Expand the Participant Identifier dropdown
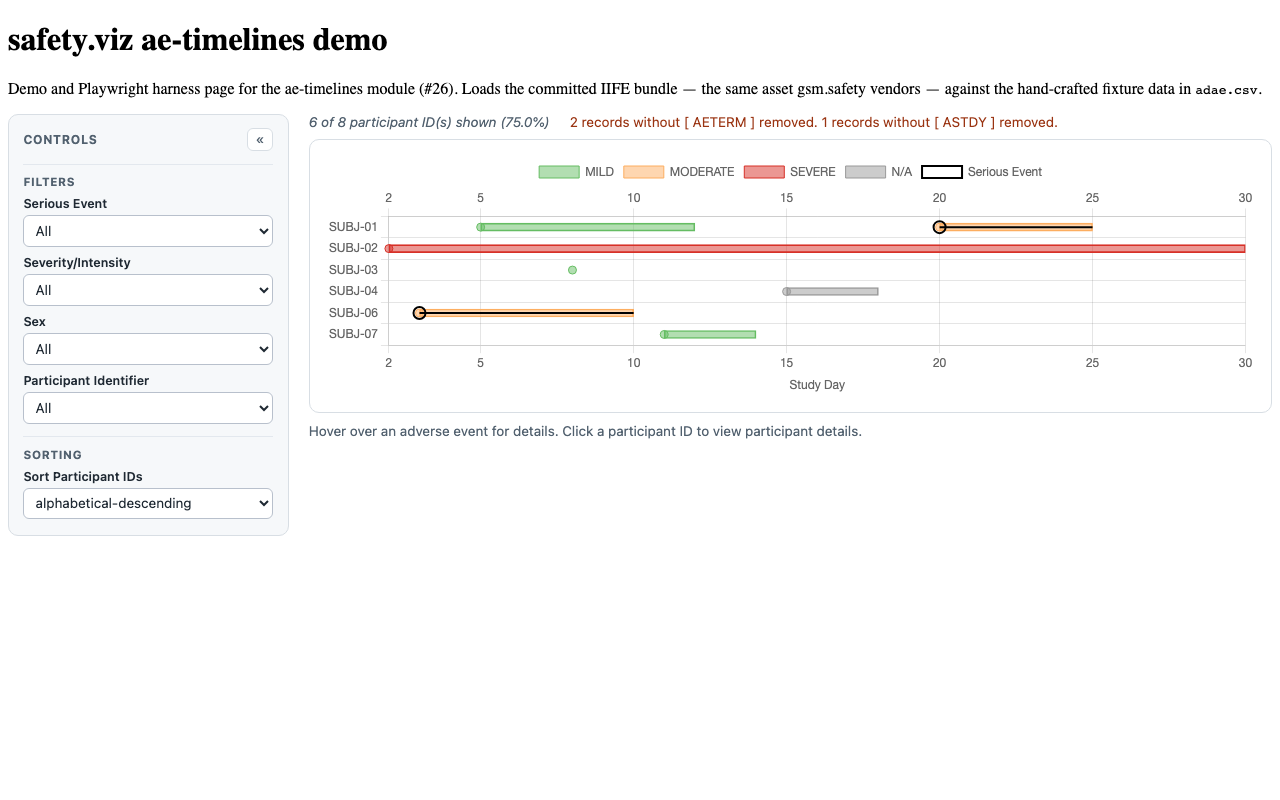 coord(148,408)
